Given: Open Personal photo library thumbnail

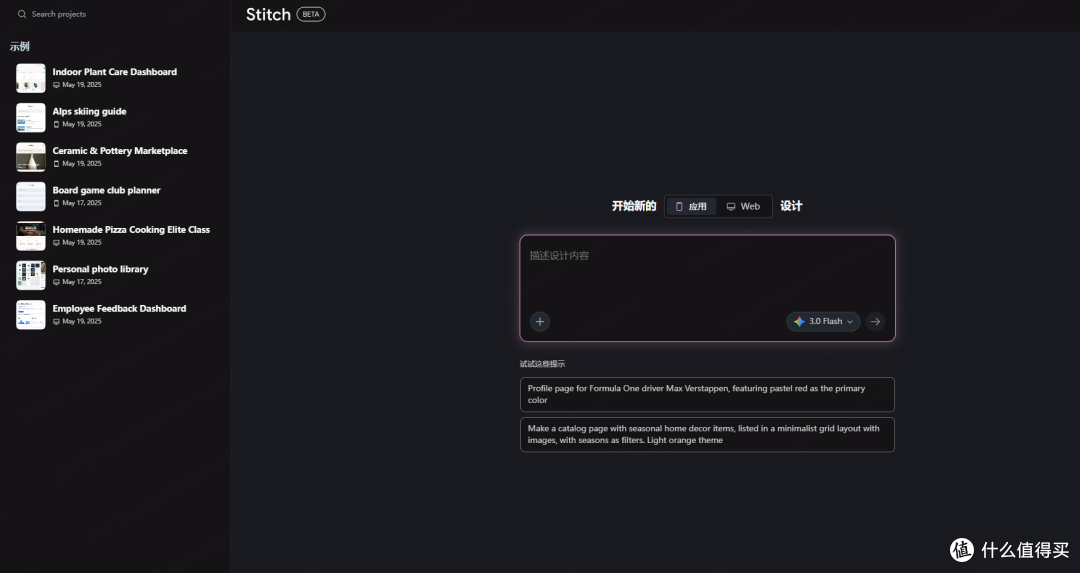Looking at the screenshot, I should pos(31,275).
